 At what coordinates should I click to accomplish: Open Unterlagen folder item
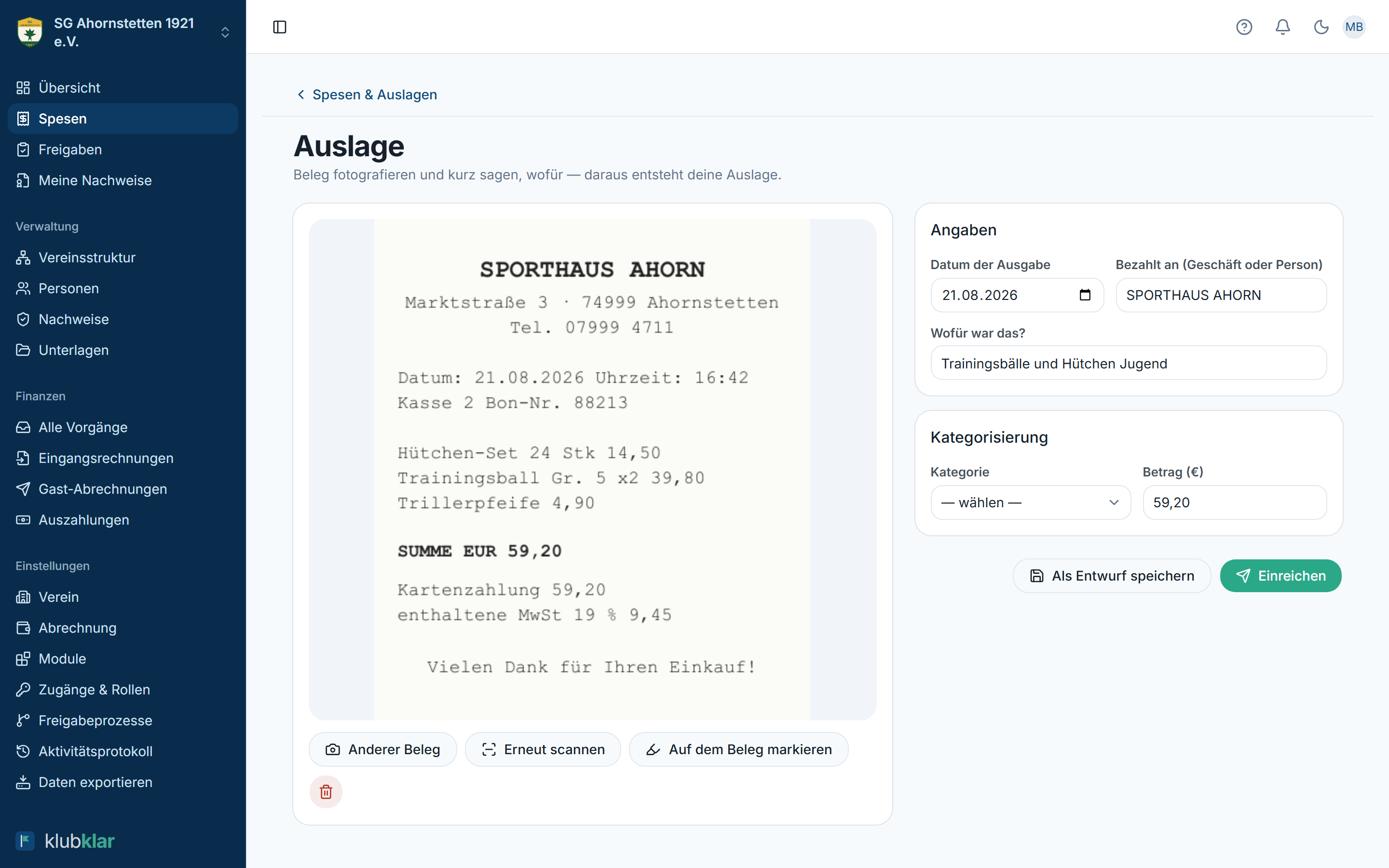point(123,350)
